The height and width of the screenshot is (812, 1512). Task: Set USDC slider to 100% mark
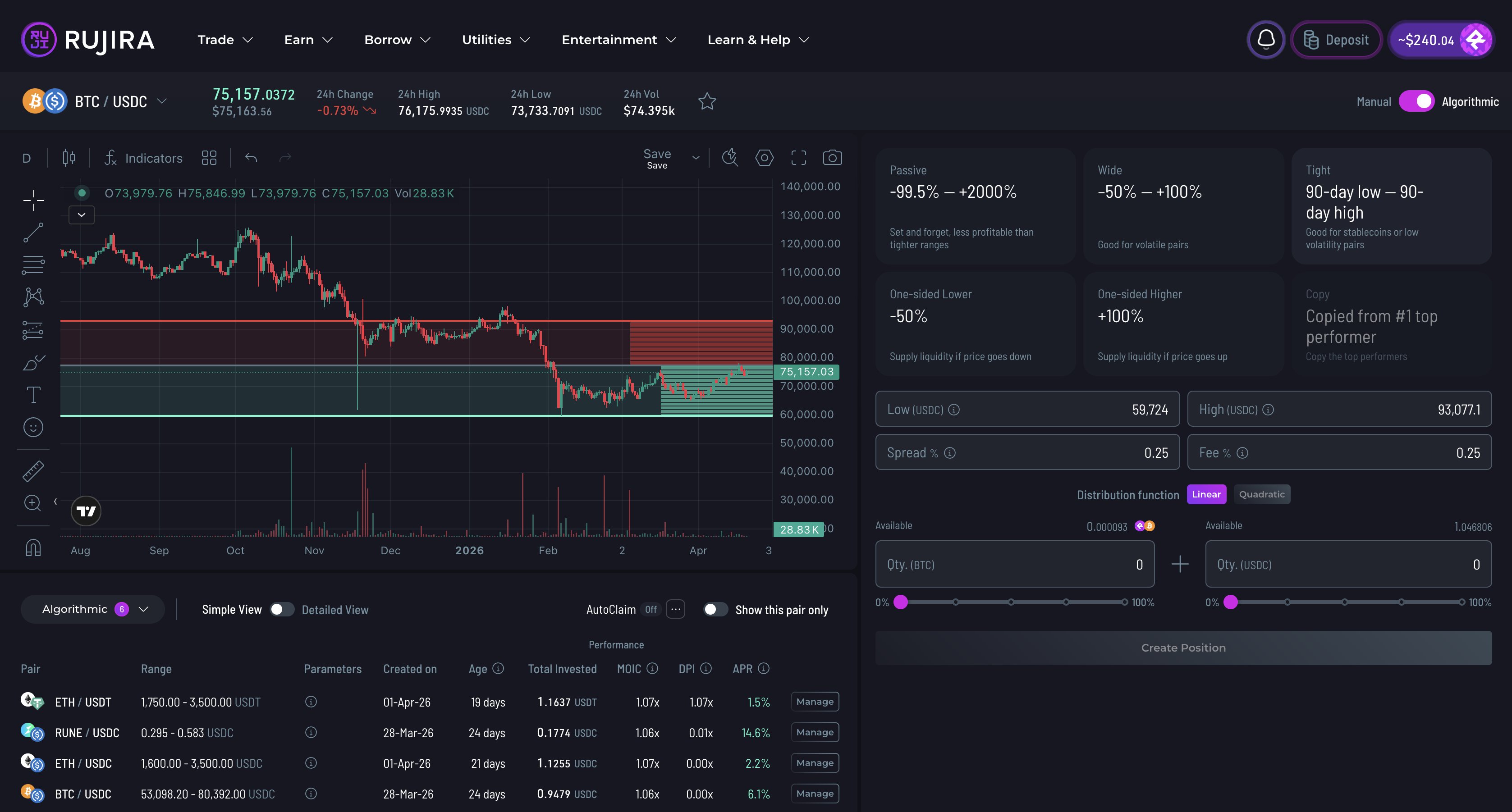1462,602
